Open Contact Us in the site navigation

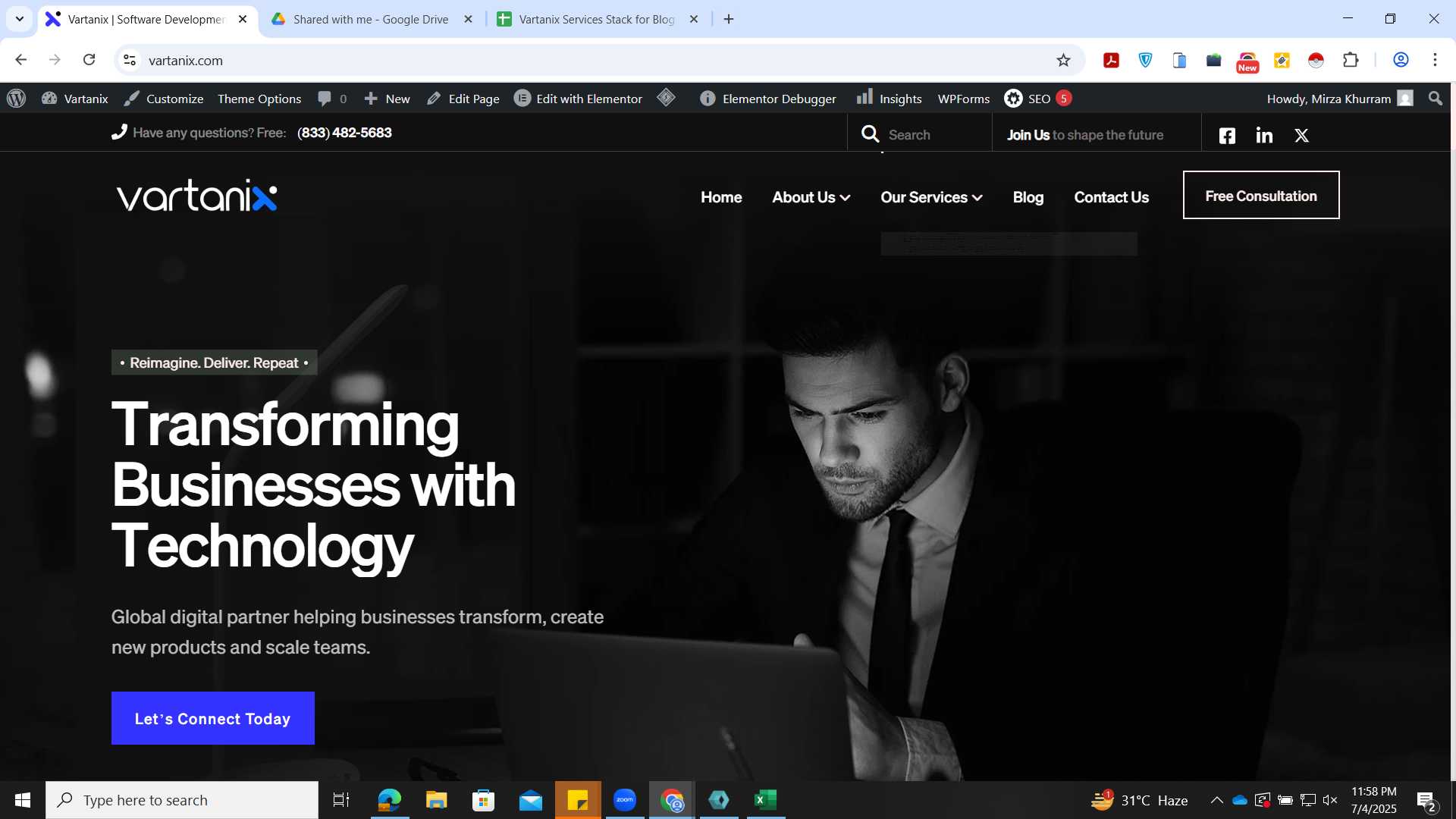click(1111, 197)
